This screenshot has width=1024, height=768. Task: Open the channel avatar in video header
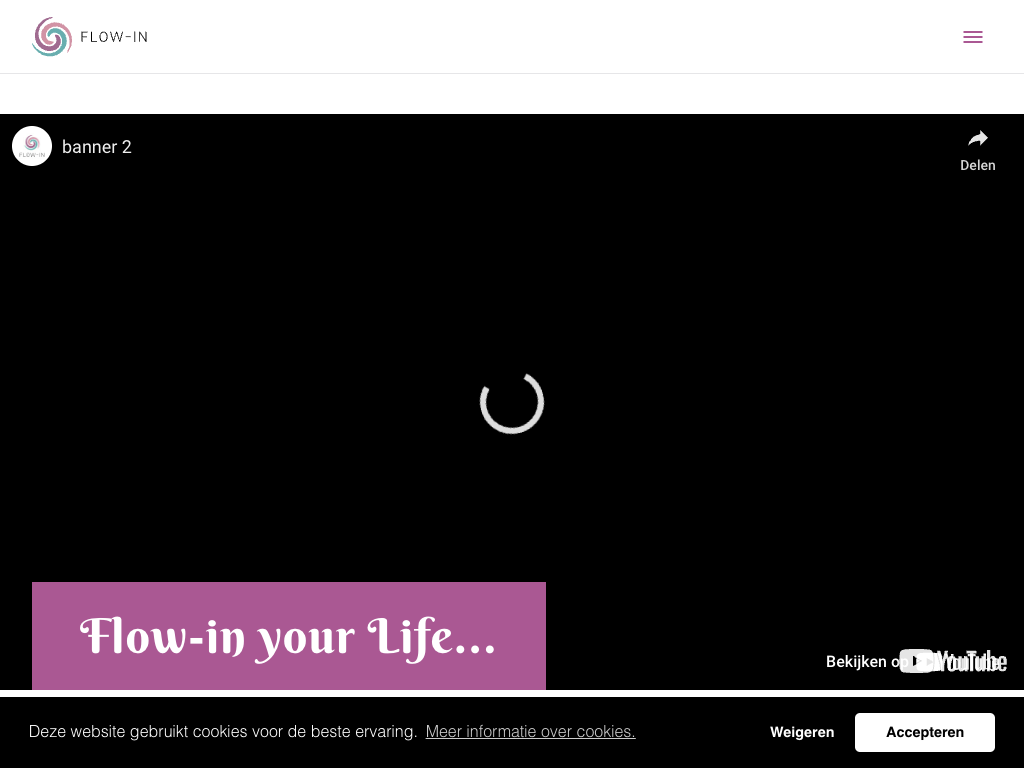32,146
